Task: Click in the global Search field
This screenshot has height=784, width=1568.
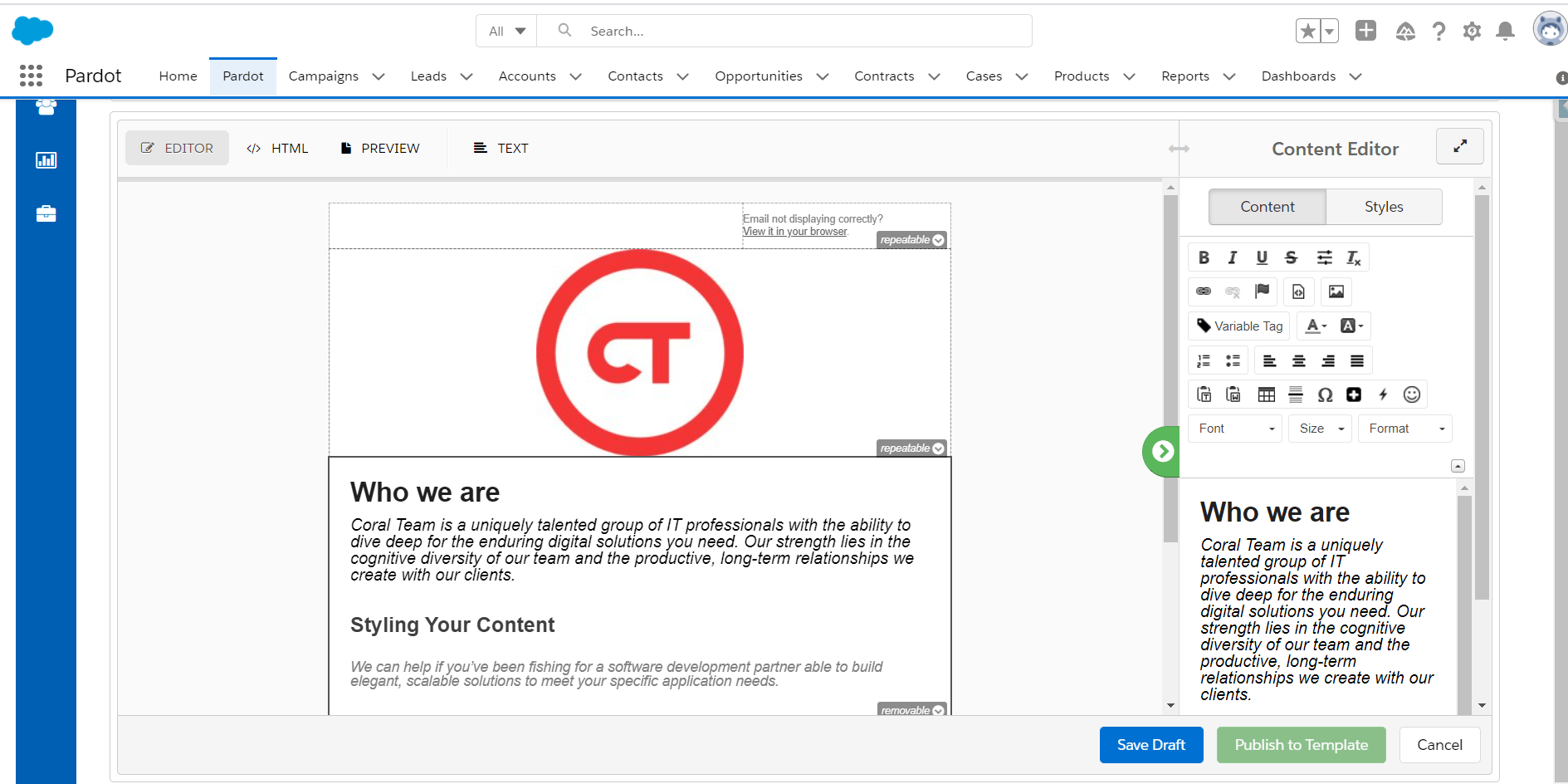Action: tap(784, 31)
